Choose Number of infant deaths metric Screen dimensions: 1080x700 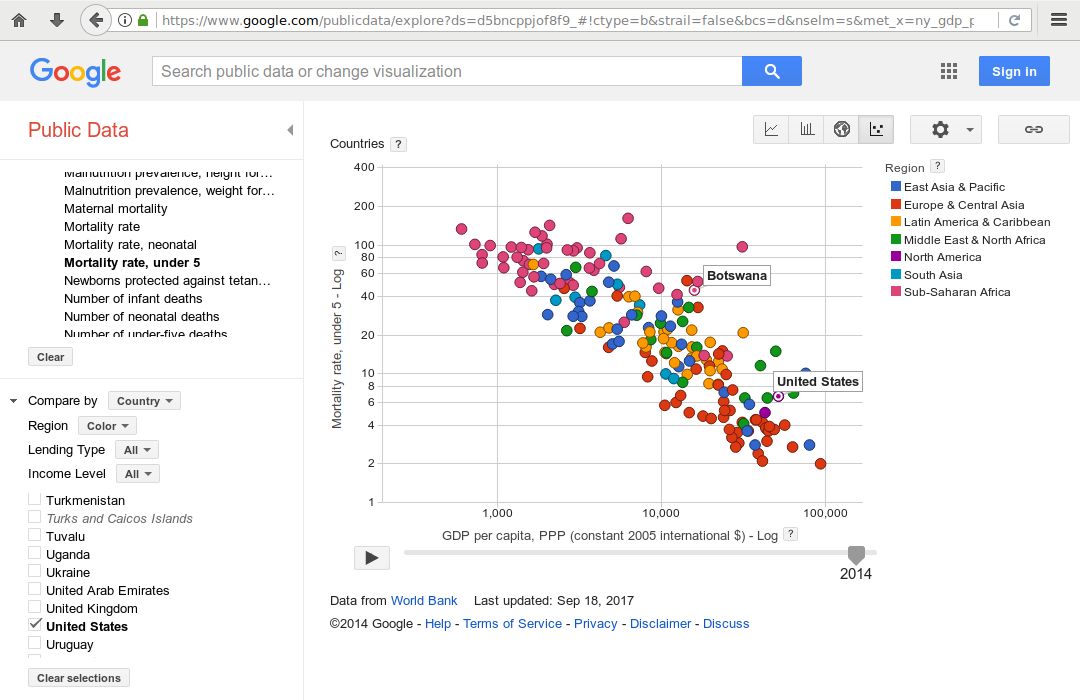133,299
